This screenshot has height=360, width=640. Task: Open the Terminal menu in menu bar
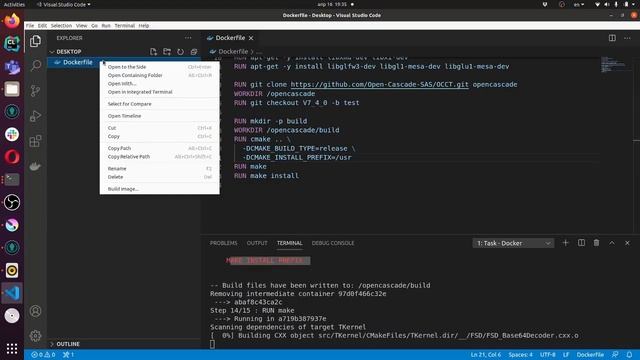click(x=124, y=26)
